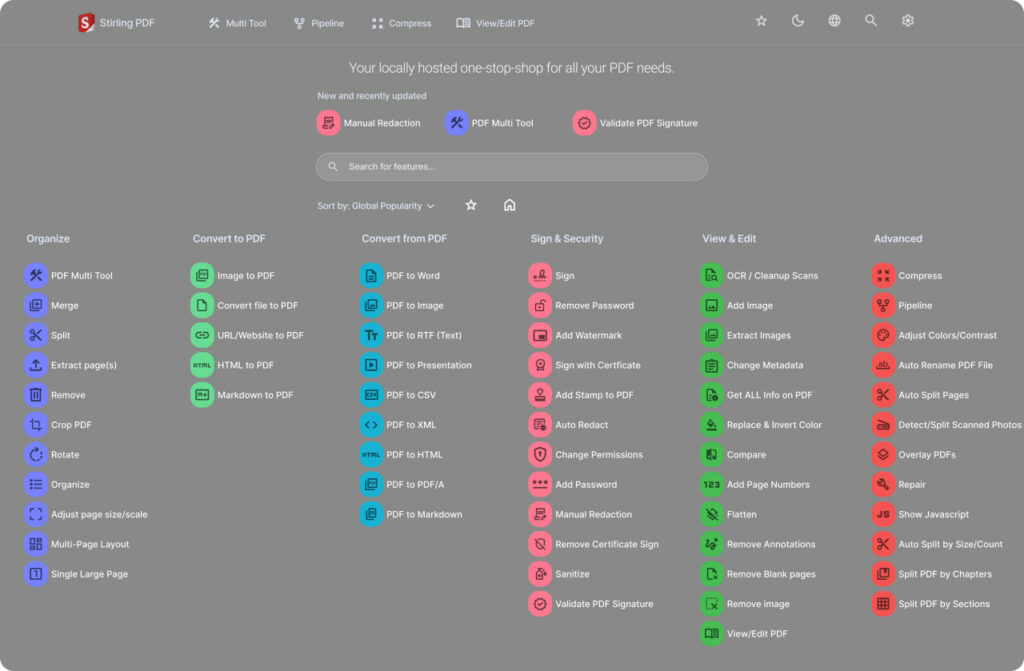Click the Adjust page size/scale icon
This screenshot has height=671, width=1024.
(x=36, y=514)
